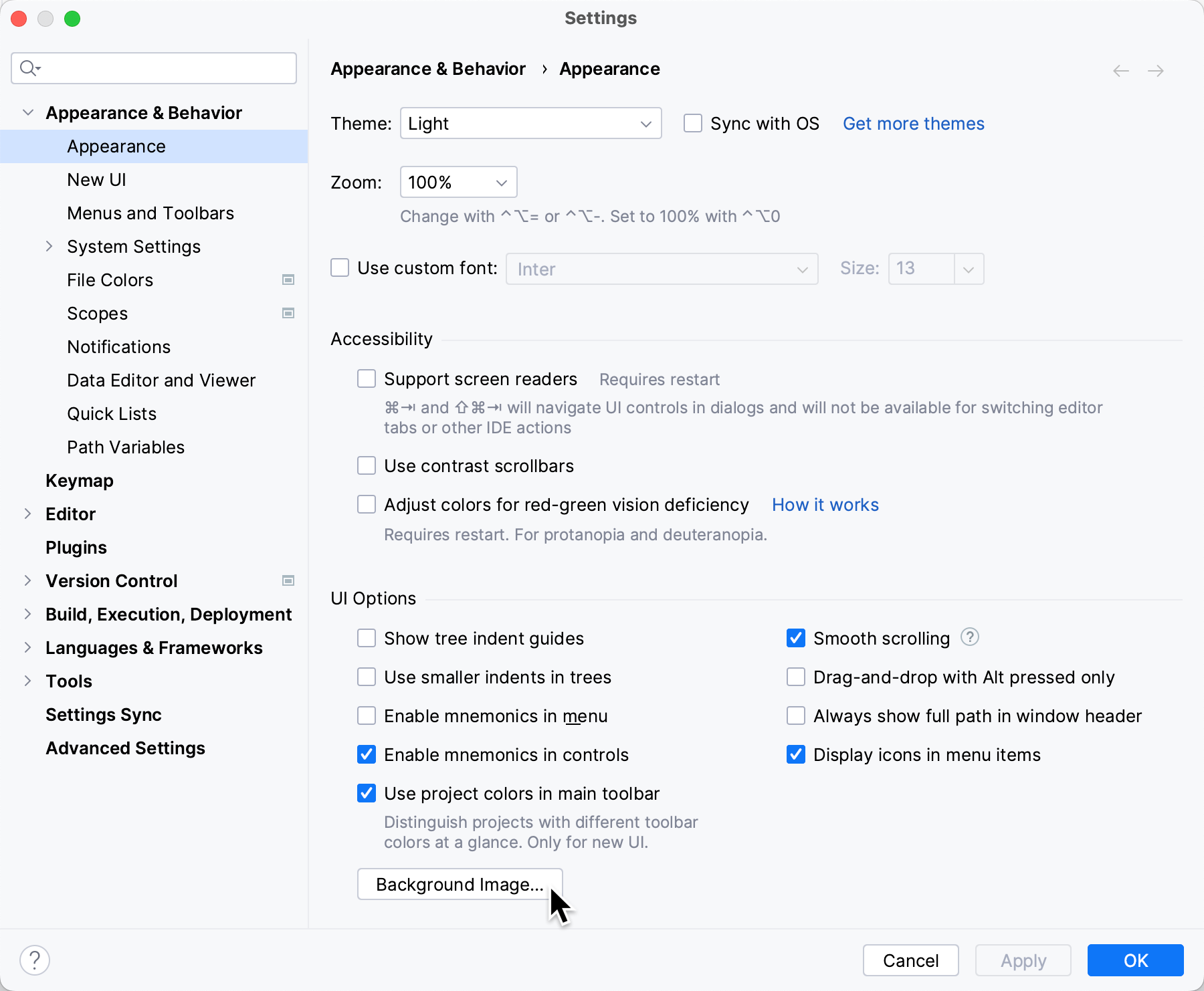Click the back navigation arrow top right

coord(1121,70)
